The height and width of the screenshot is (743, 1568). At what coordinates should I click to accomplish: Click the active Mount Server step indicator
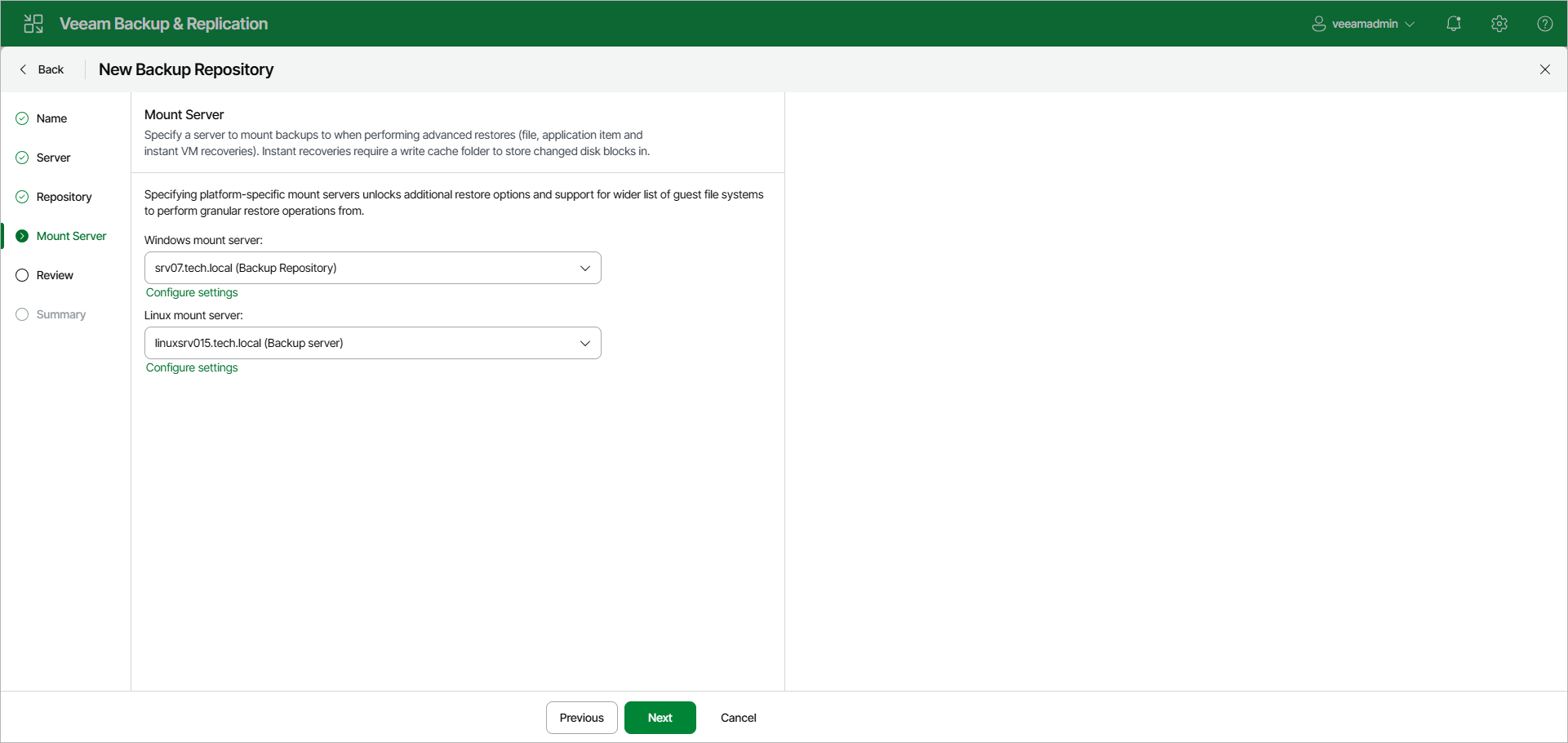(x=21, y=235)
